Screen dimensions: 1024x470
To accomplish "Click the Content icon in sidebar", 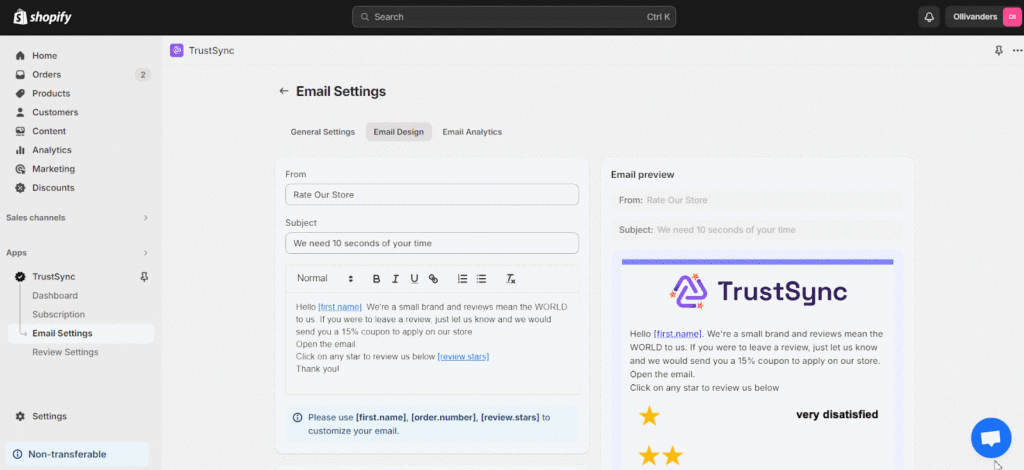I will click(x=20, y=131).
